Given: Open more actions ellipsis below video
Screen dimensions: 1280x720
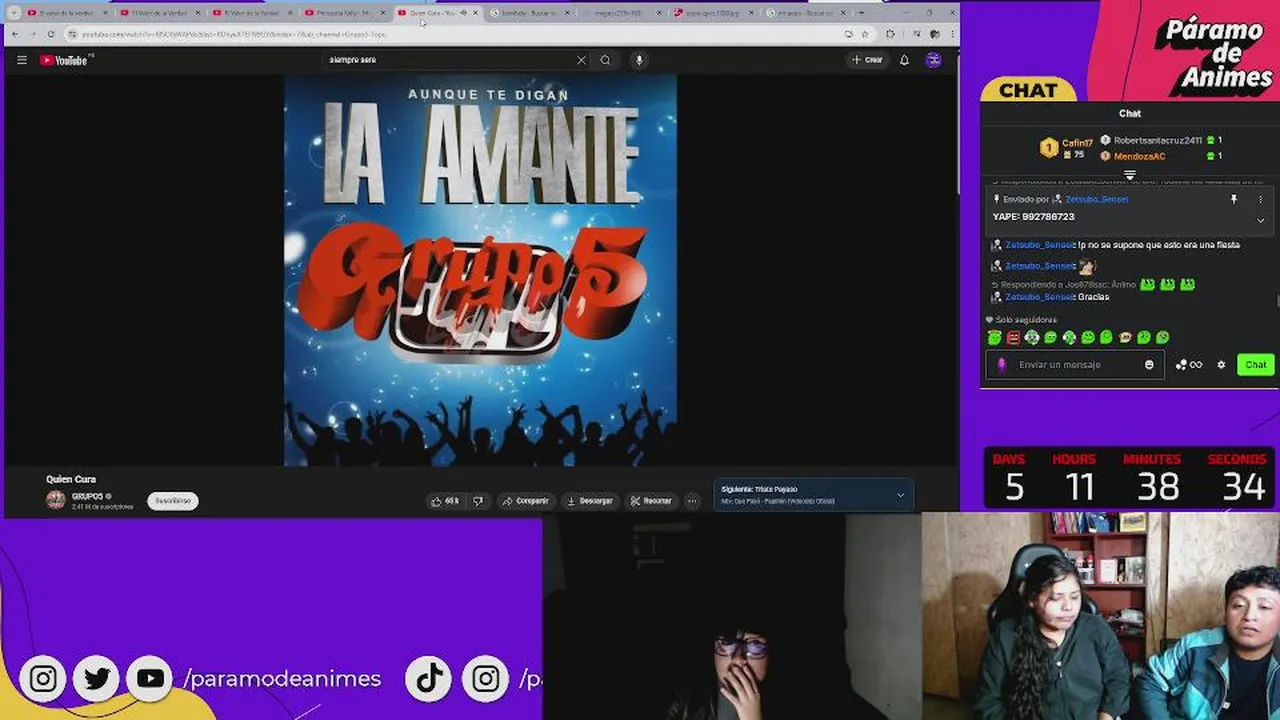Looking at the screenshot, I should 692,501.
